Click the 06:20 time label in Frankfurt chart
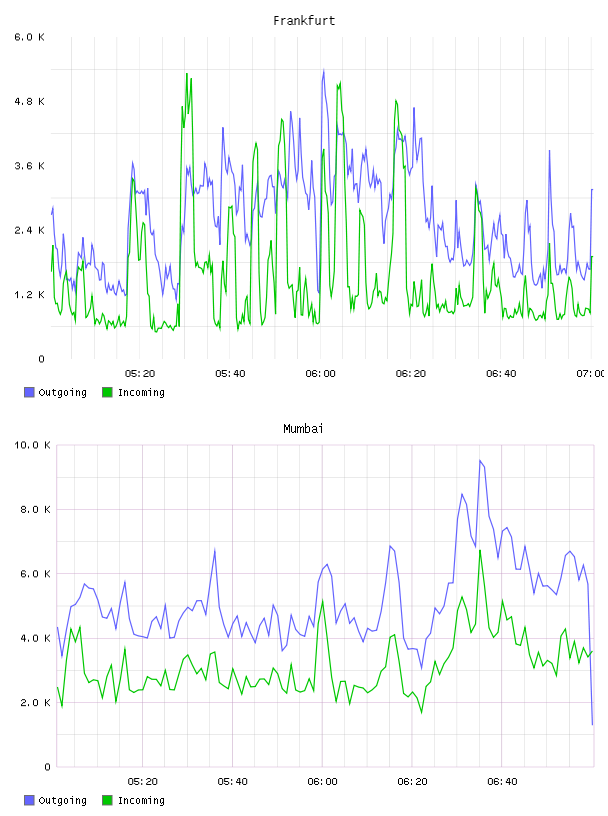Screen dimensions: 608x816 pyautogui.click(x=411, y=374)
